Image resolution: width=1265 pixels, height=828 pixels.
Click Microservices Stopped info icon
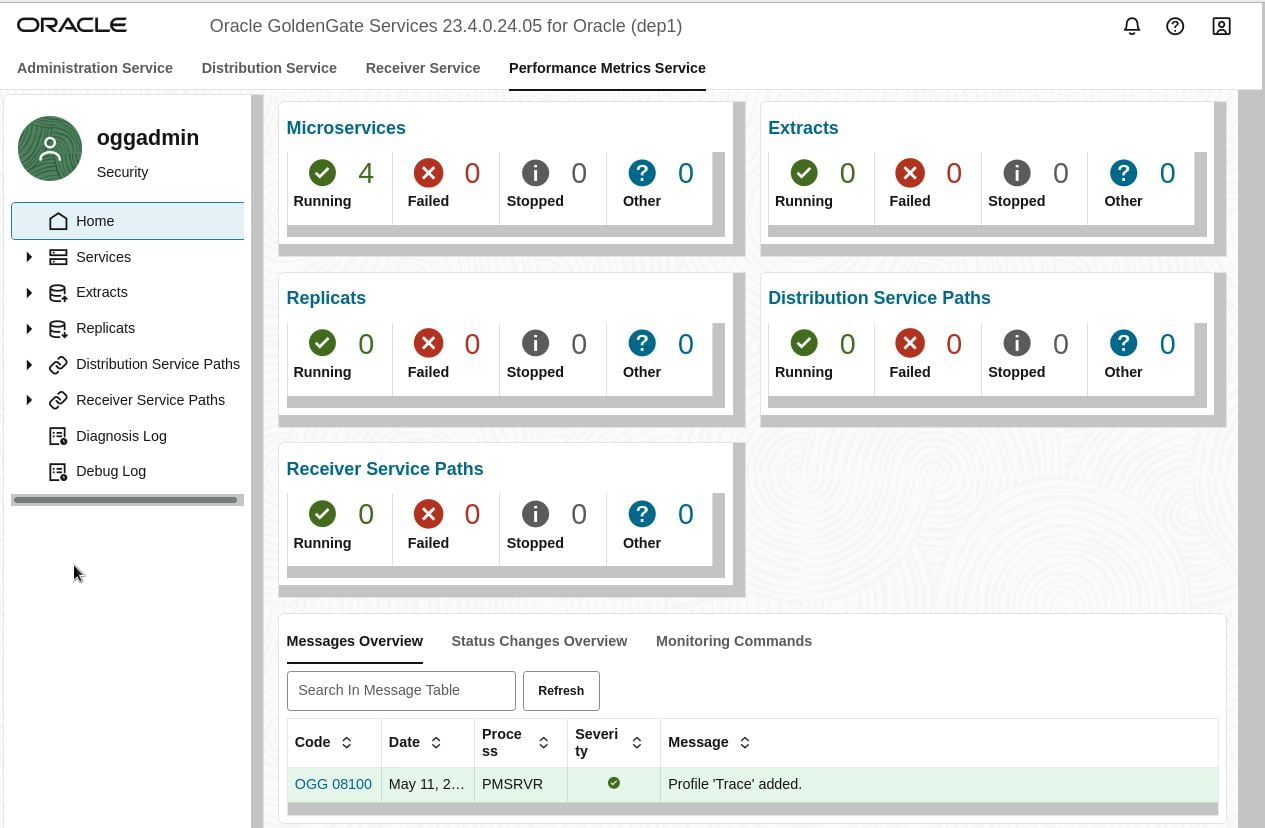point(535,173)
